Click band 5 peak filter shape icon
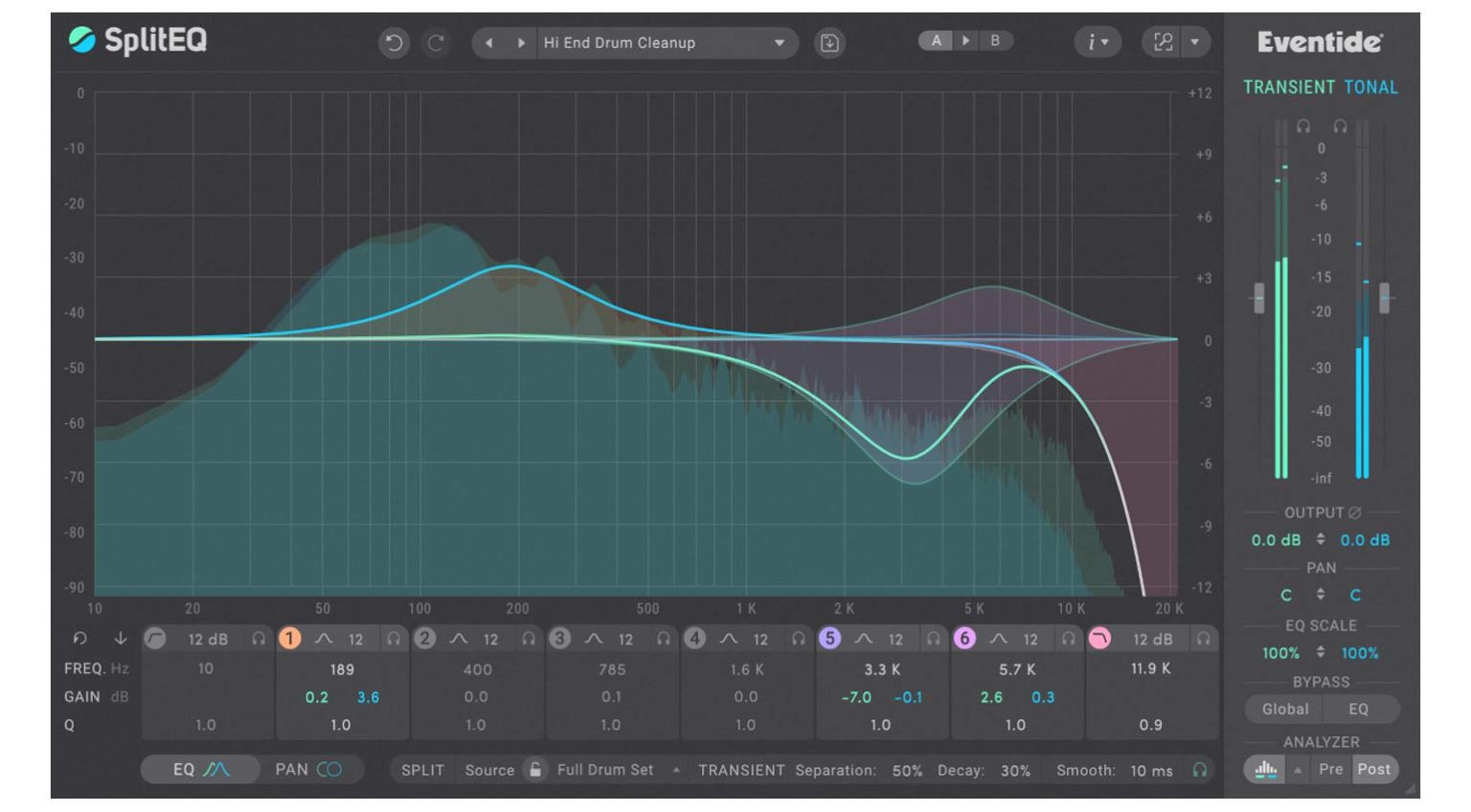The height and width of the screenshot is (812, 1471). point(864,639)
